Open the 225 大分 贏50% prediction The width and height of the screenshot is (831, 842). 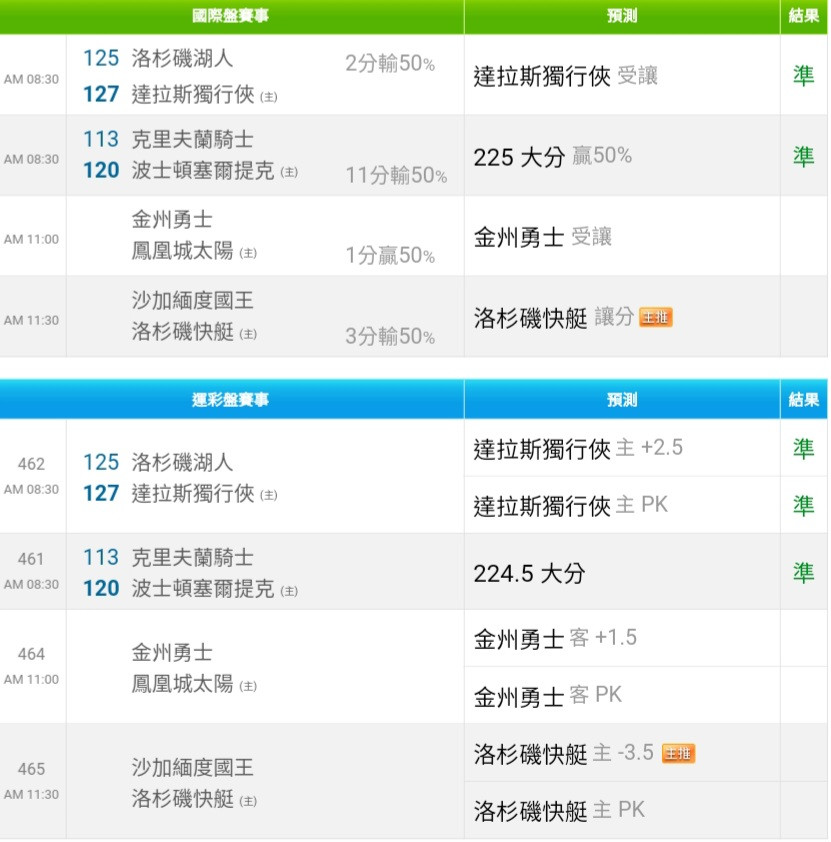(x=552, y=156)
